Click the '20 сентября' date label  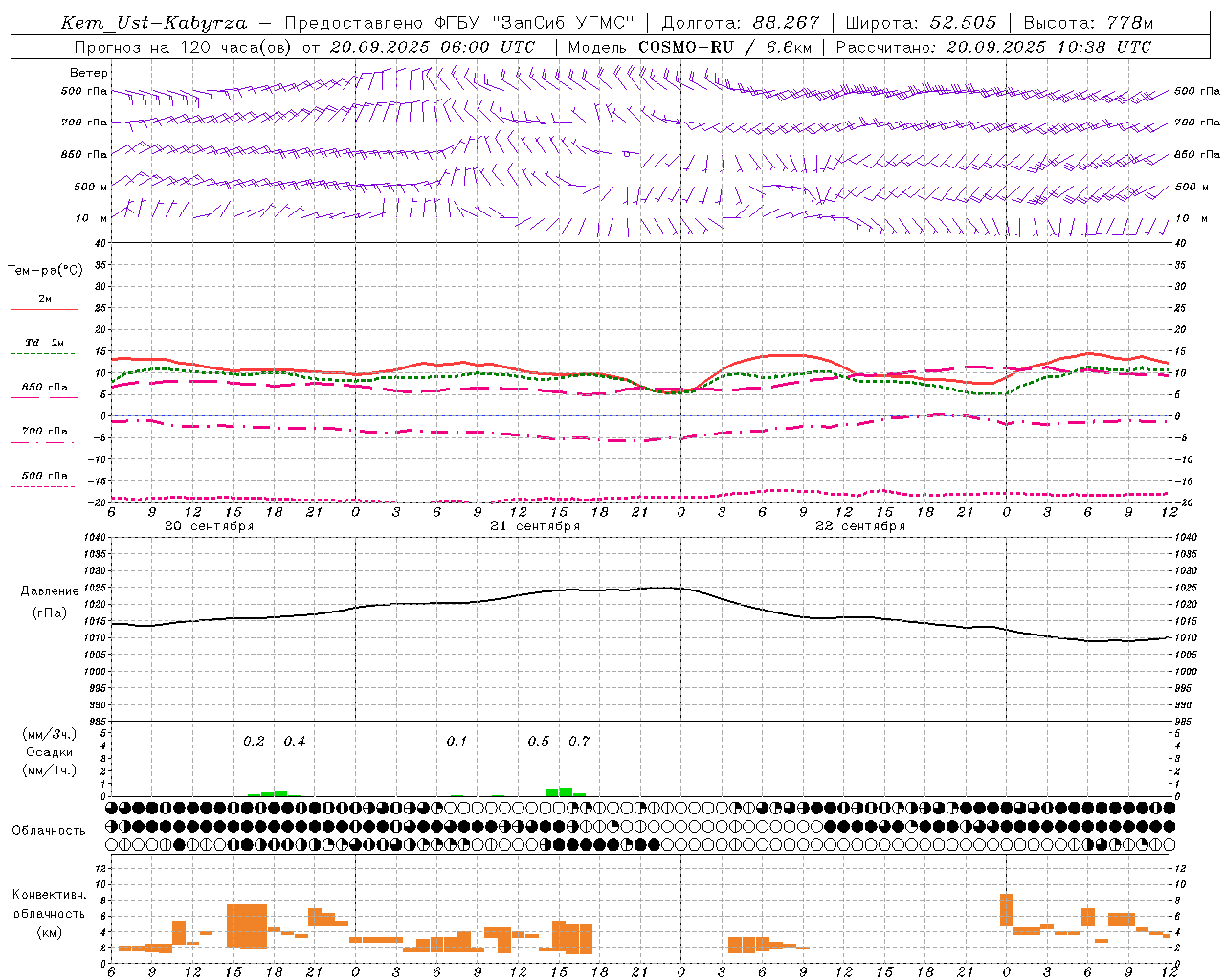point(210,526)
